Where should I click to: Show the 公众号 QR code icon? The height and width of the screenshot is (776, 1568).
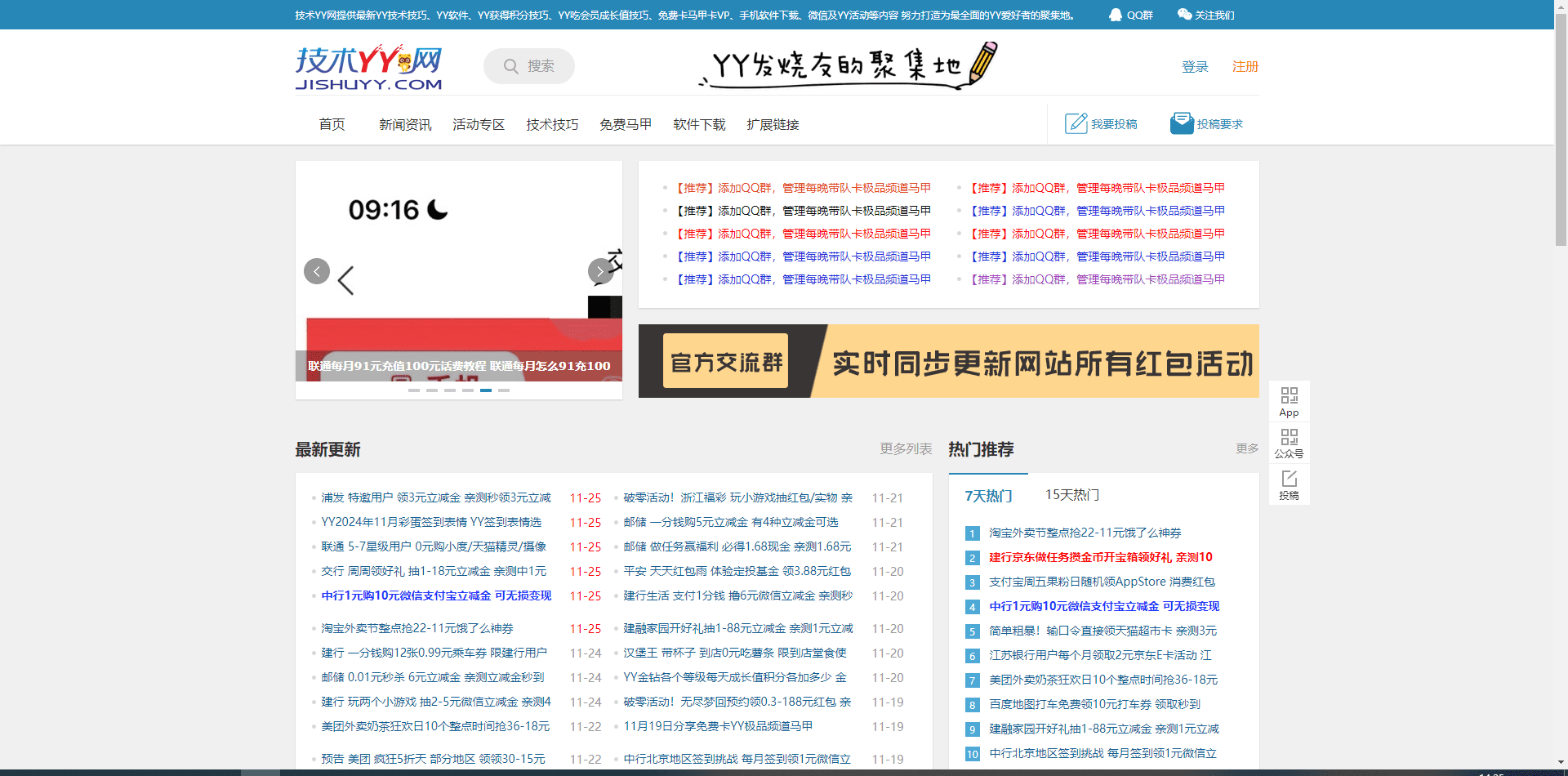1289,442
